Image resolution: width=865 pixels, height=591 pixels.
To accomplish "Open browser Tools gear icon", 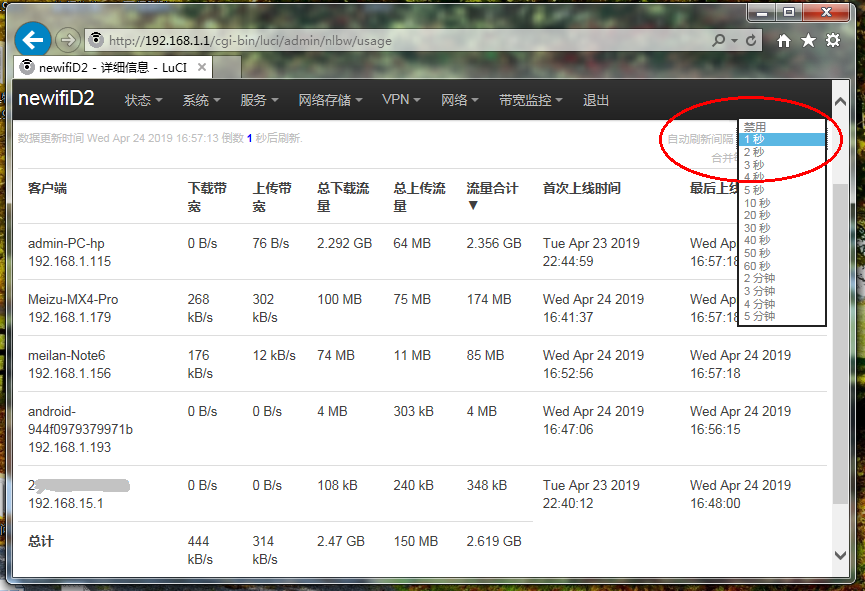I will pyautogui.click(x=833, y=41).
